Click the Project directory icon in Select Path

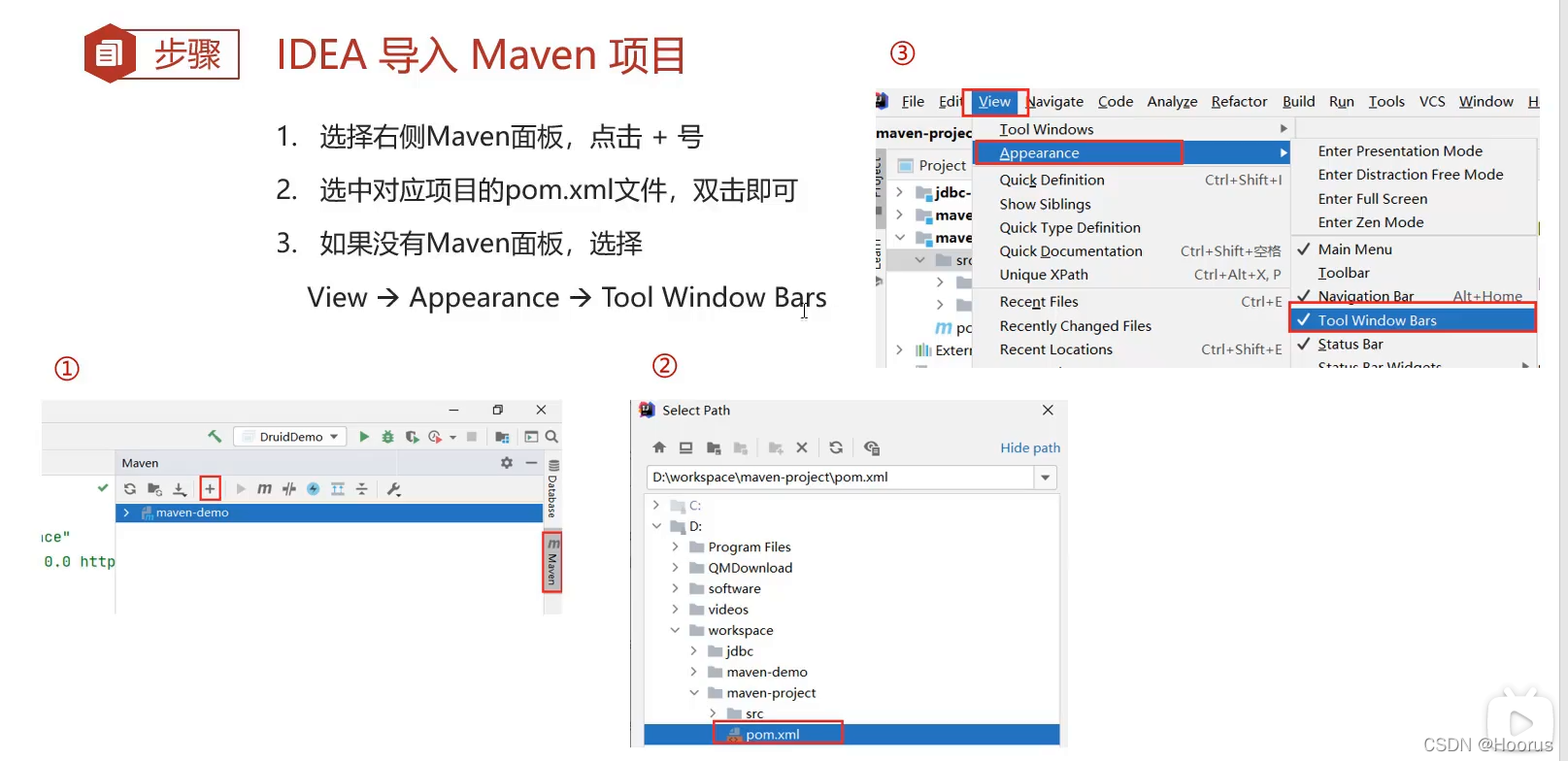(x=714, y=447)
